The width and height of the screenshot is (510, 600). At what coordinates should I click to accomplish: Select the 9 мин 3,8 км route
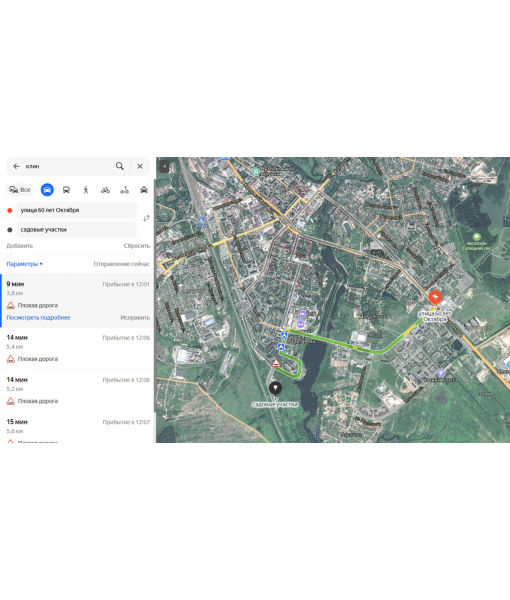[77, 301]
